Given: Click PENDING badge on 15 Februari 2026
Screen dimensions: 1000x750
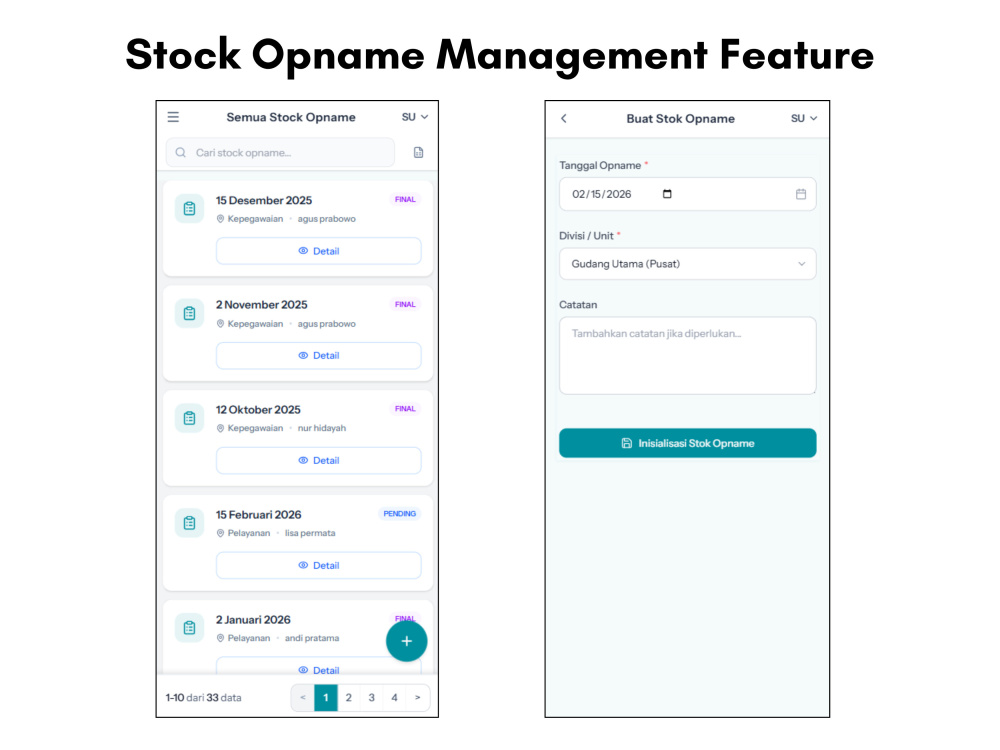Looking at the screenshot, I should [400, 513].
